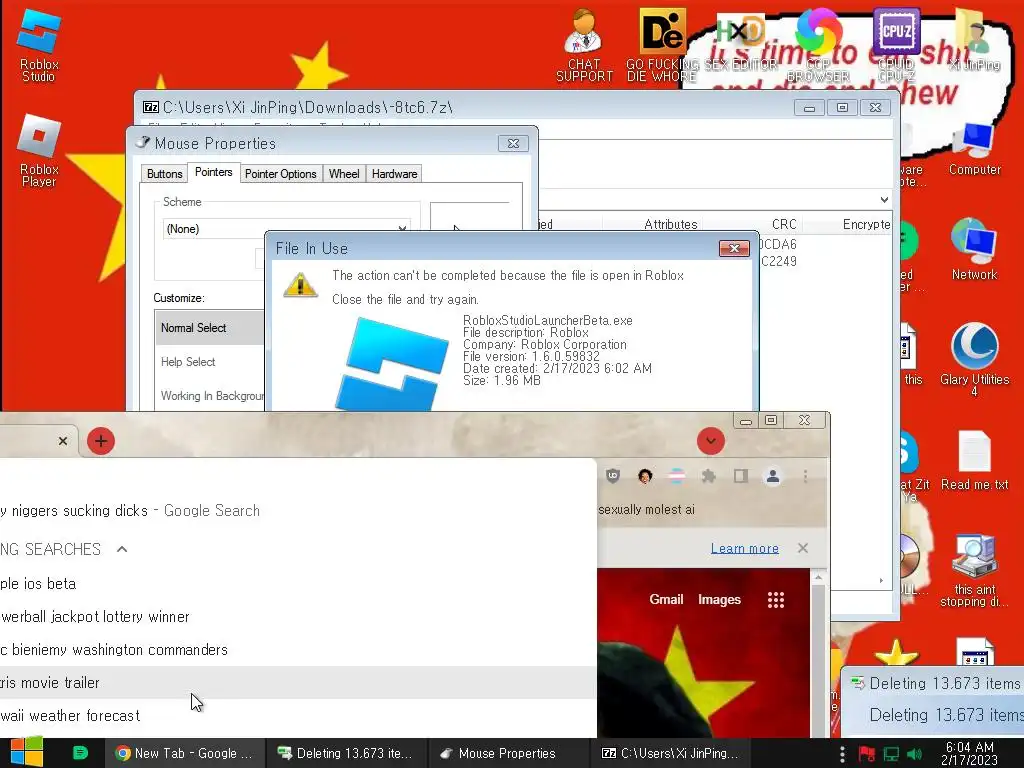Dismiss the Chrome infobar with X
The height and width of the screenshot is (768, 1024).
click(x=803, y=548)
